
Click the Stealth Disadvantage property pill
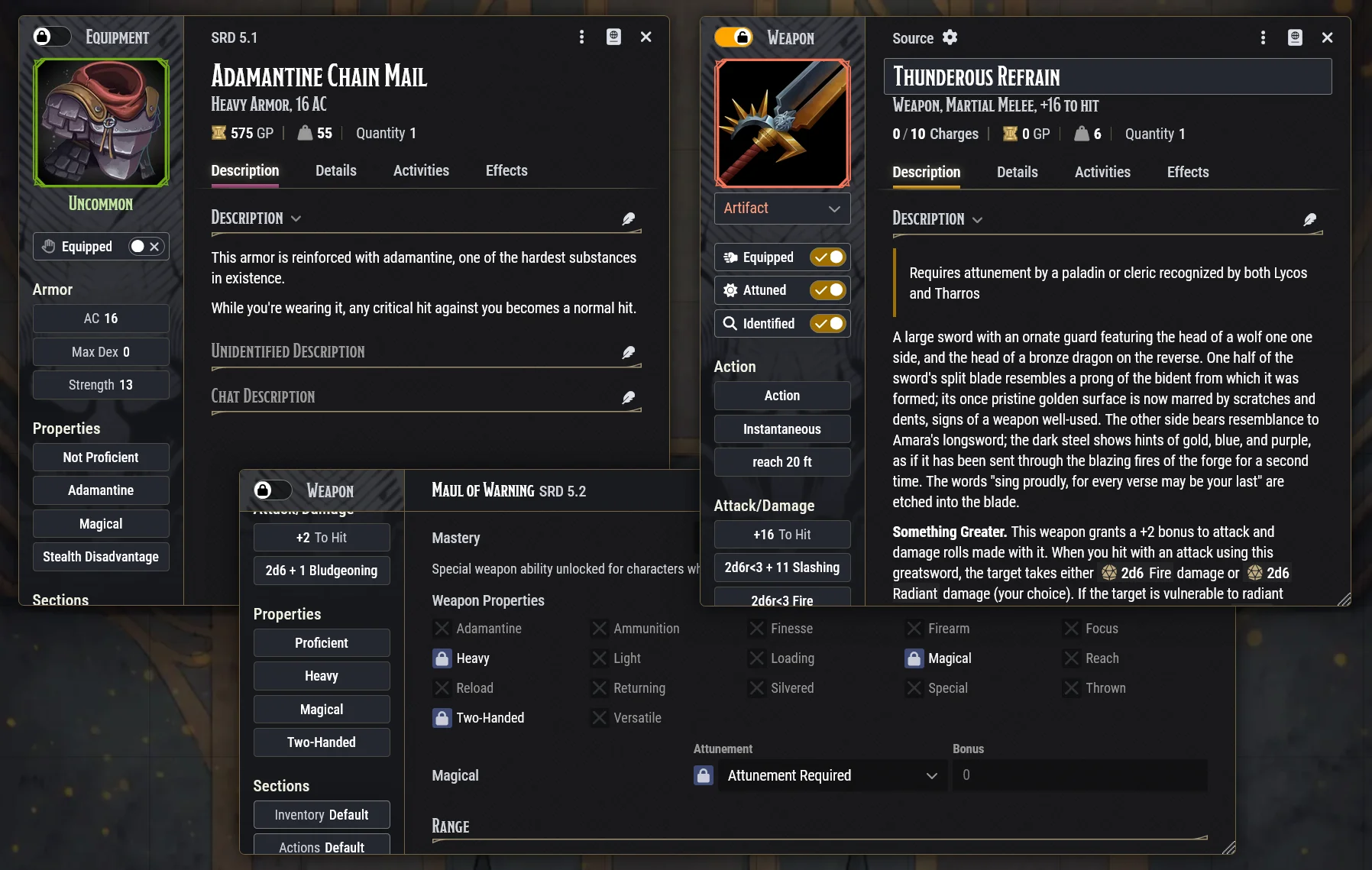(101, 557)
